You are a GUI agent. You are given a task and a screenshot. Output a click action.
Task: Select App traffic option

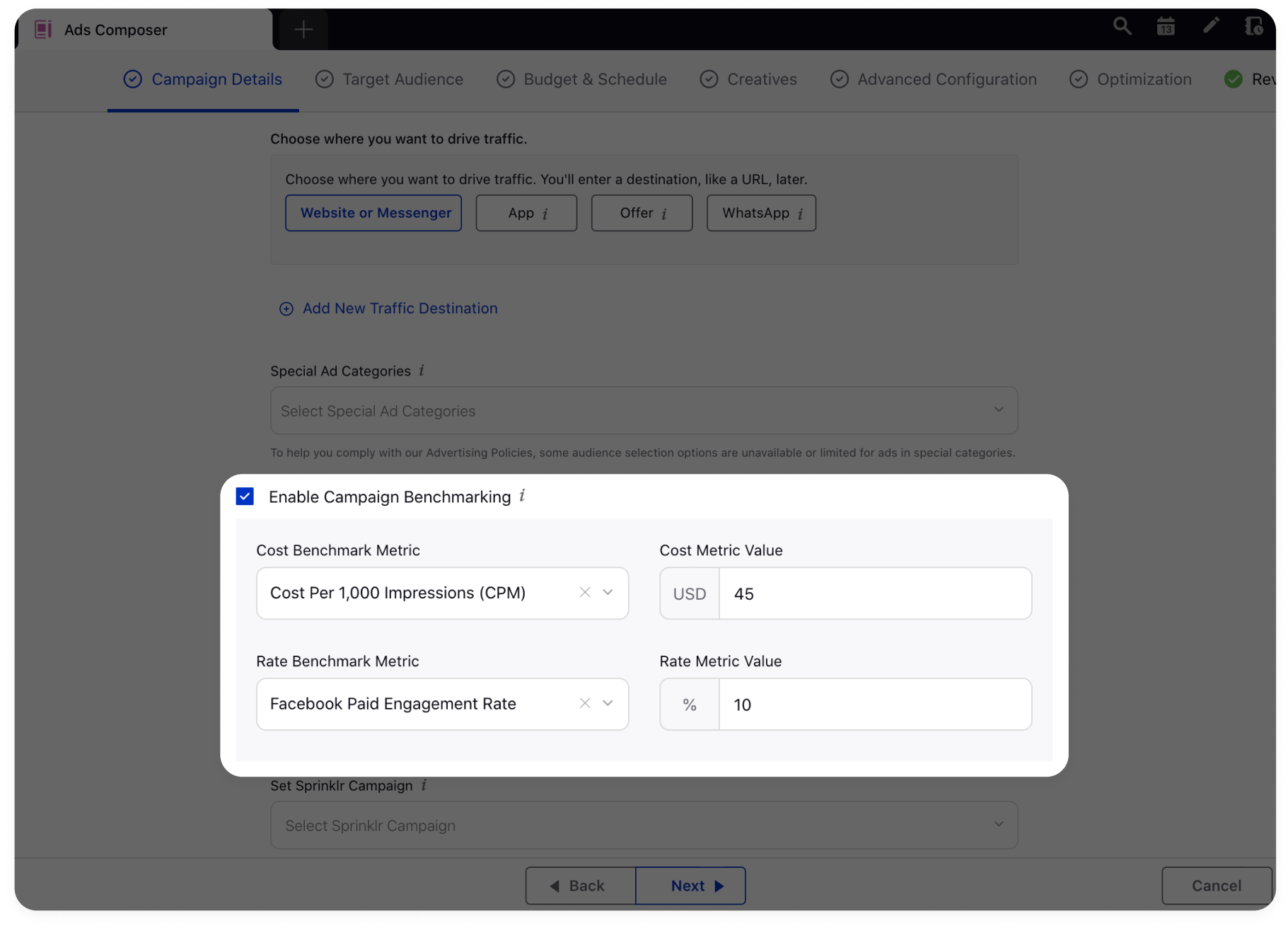526,213
